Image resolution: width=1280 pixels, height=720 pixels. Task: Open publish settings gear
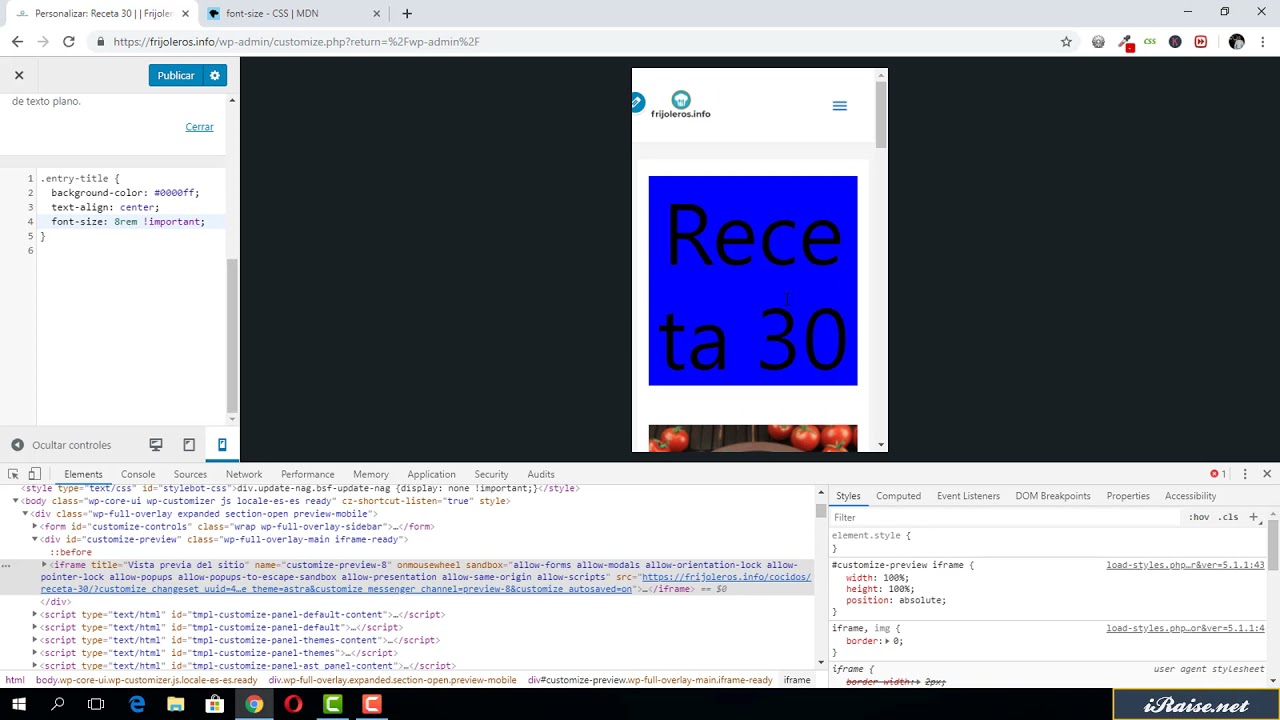pyautogui.click(x=214, y=75)
